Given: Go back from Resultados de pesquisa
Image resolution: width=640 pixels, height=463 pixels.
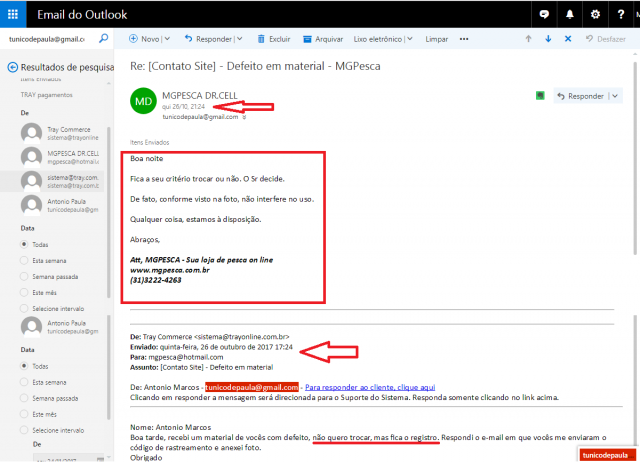Looking at the screenshot, I should tap(13, 67).
